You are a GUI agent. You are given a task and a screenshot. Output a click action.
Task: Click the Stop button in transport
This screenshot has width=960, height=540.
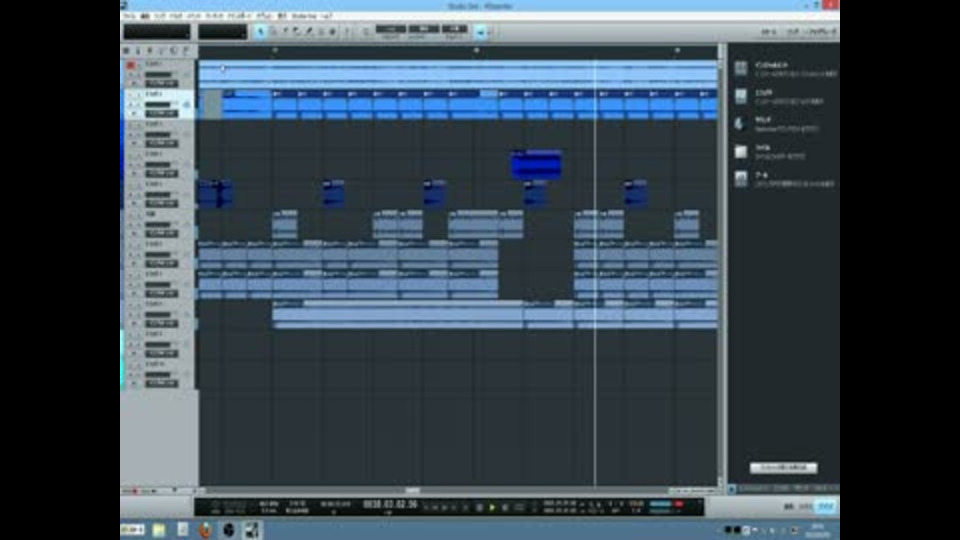(x=479, y=507)
